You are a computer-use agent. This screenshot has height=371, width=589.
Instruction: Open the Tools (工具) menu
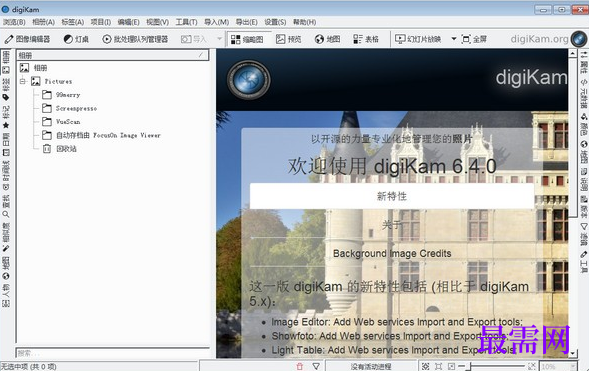[x=186, y=22]
